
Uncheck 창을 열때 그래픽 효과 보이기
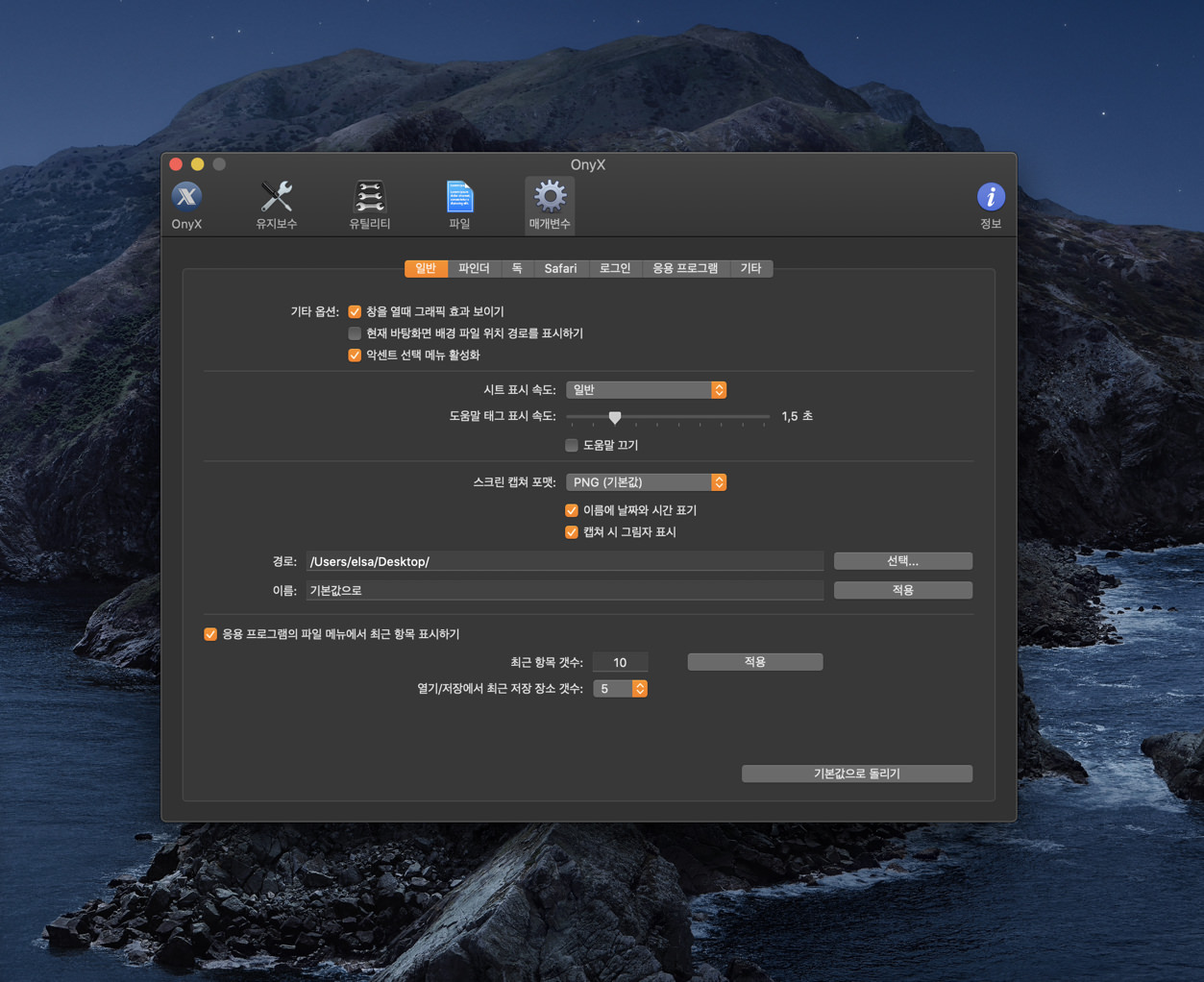pyautogui.click(x=355, y=311)
